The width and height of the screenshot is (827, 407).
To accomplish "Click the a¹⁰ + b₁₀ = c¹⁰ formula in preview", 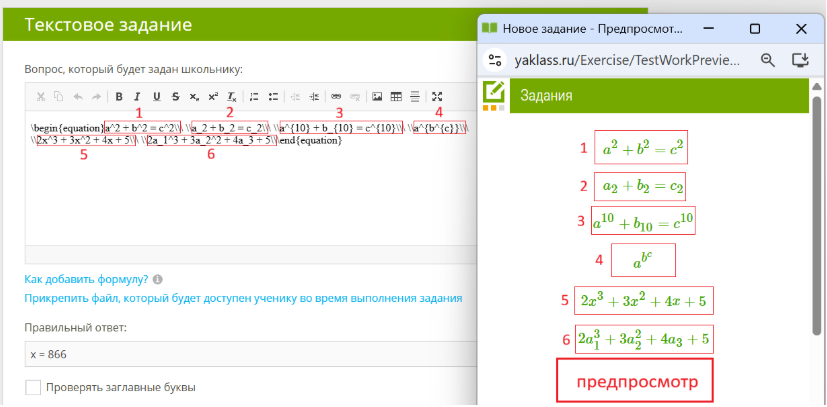I will click(x=643, y=221).
